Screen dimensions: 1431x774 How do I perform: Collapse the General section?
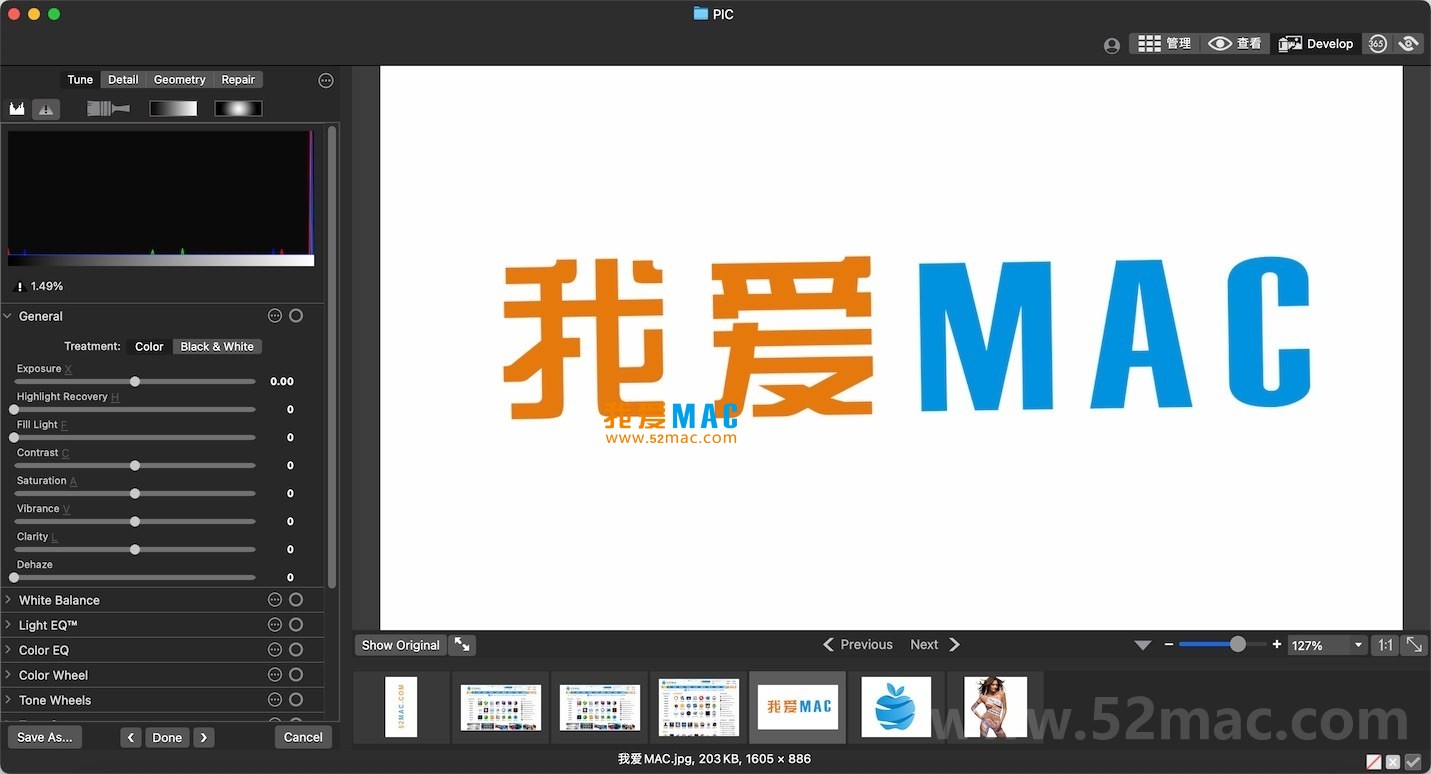[9, 316]
